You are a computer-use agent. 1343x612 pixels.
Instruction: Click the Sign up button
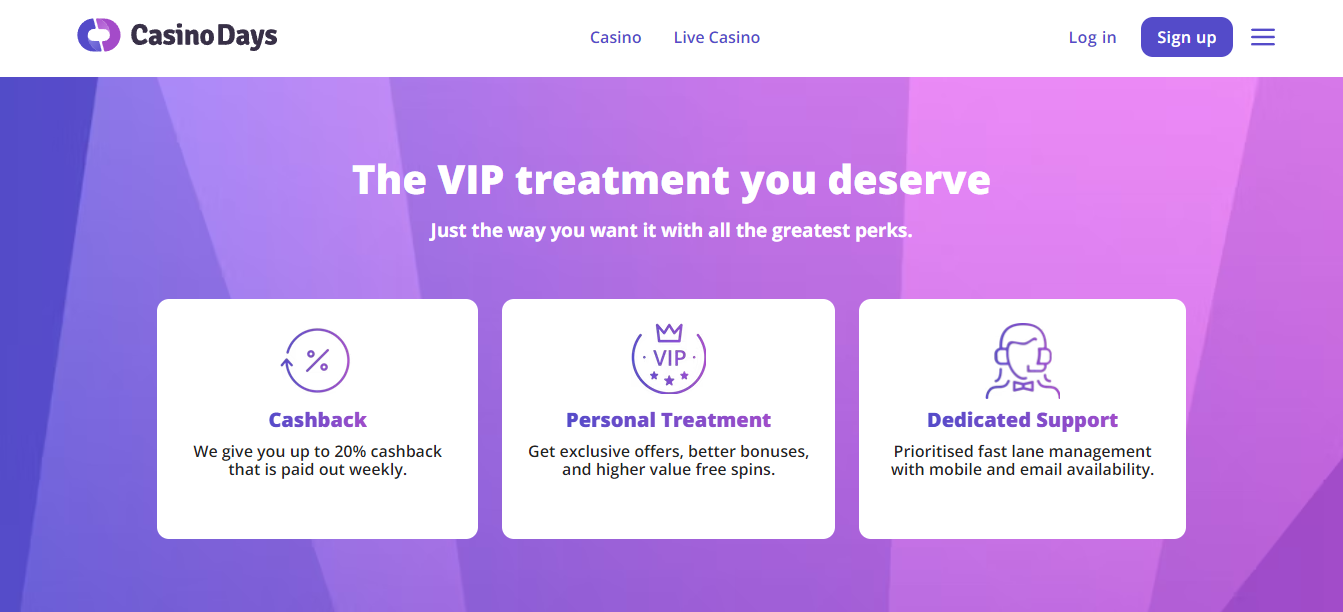(1187, 37)
